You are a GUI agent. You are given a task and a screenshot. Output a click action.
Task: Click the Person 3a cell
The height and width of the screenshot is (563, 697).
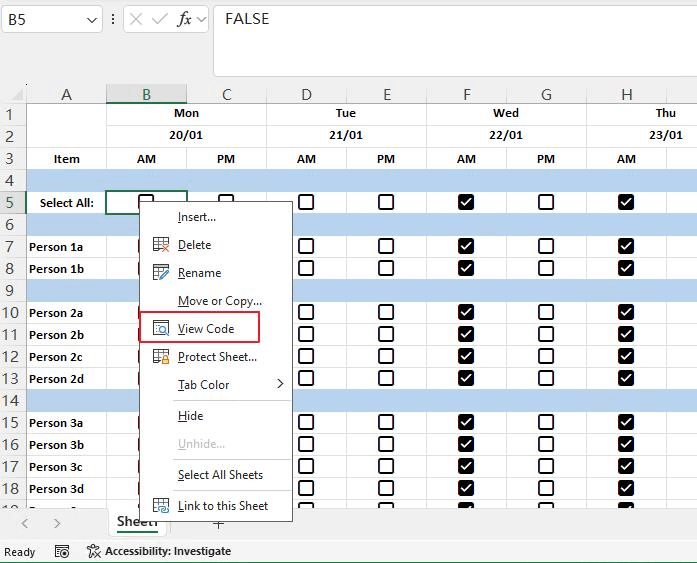pyautogui.click(x=66, y=423)
